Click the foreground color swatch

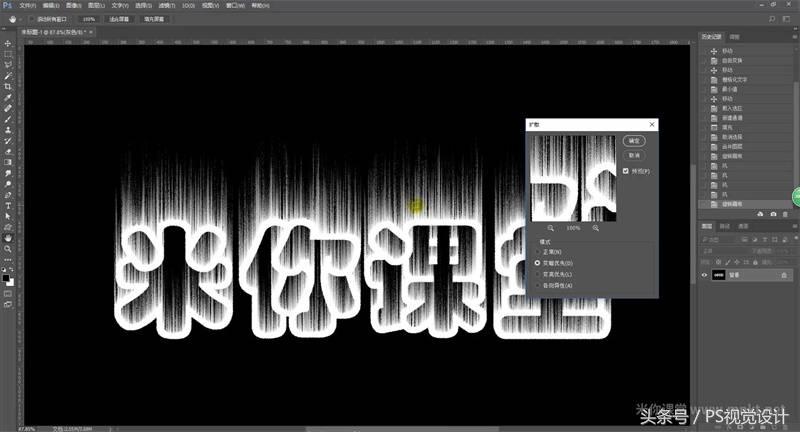point(6,277)
